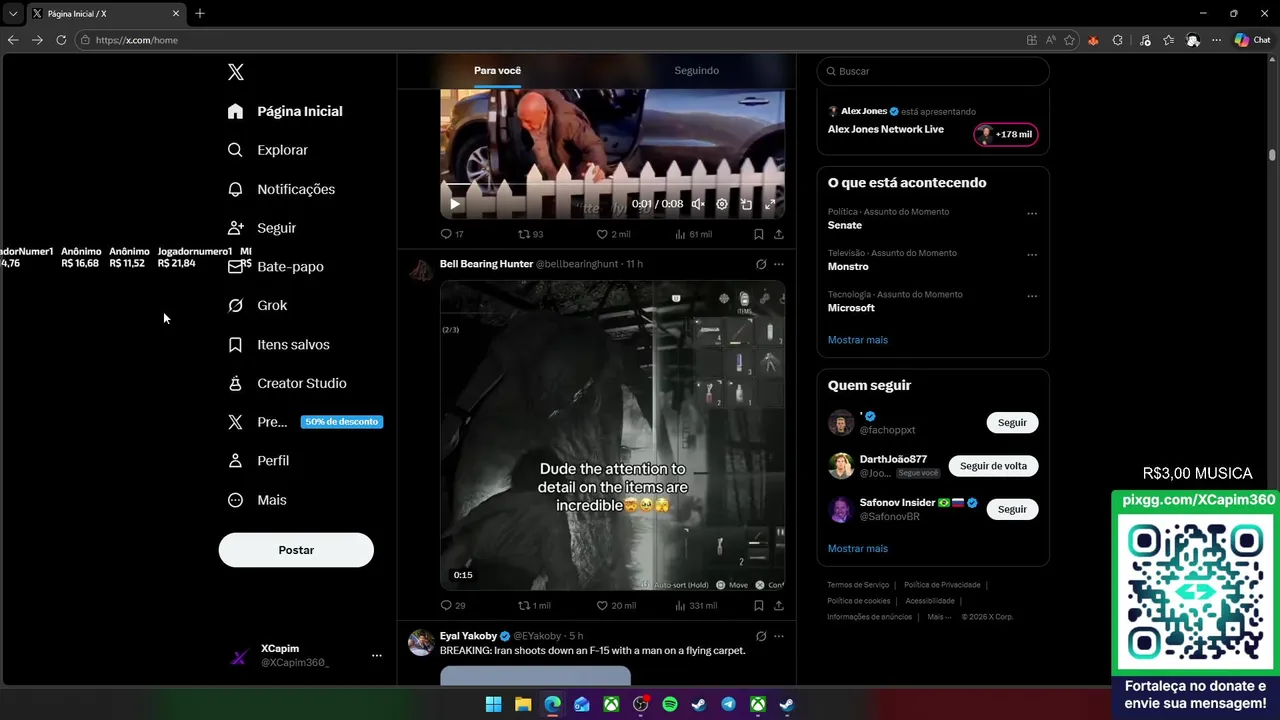The height and width of the screenshot is (720, 1280).
Task: Open the Copilot Chat button
Action: point(1254,40)
